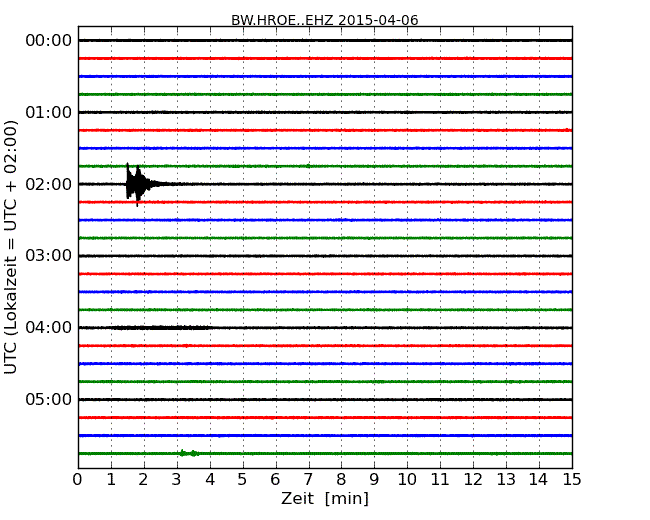The height and width of the screenshot is (520, 650).
Task: Click the x-axis tick label 12
Action: pyautogui.click(x=473, y=479)
